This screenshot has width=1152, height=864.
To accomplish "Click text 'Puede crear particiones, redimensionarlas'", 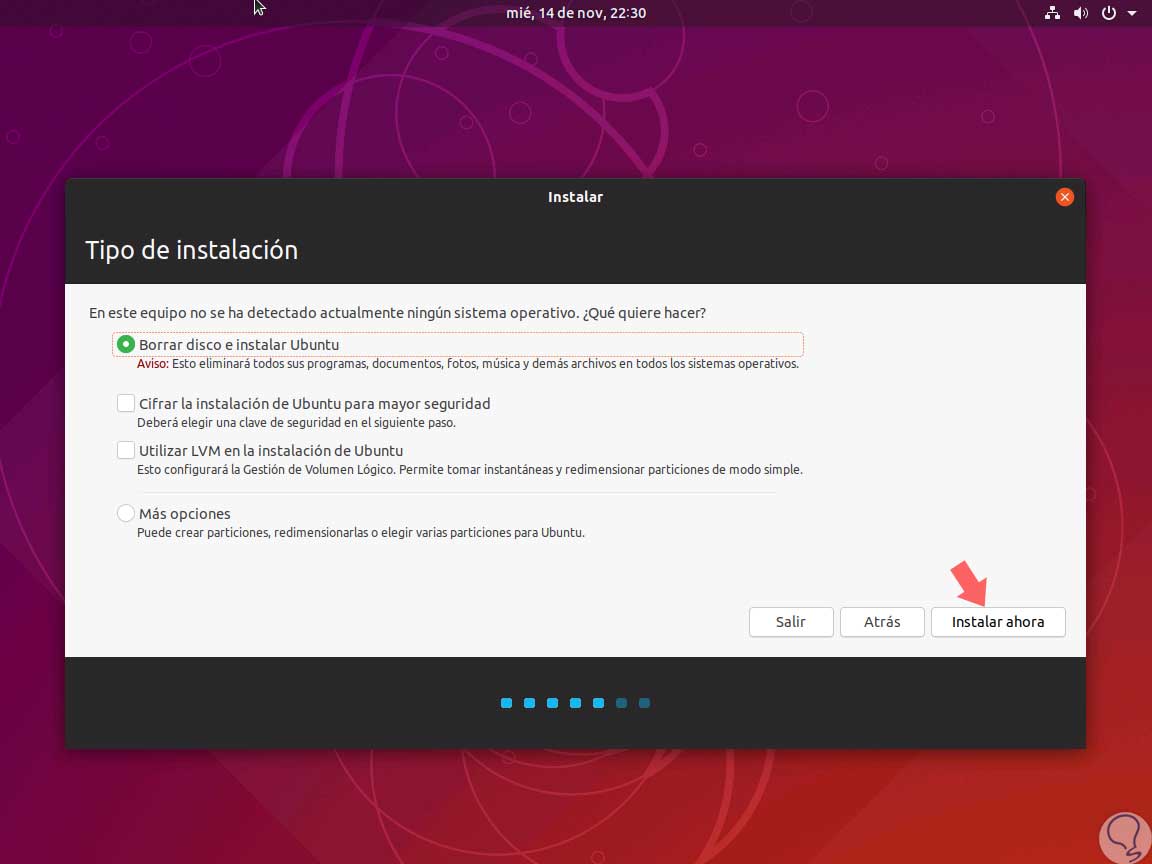I will 361,533.
